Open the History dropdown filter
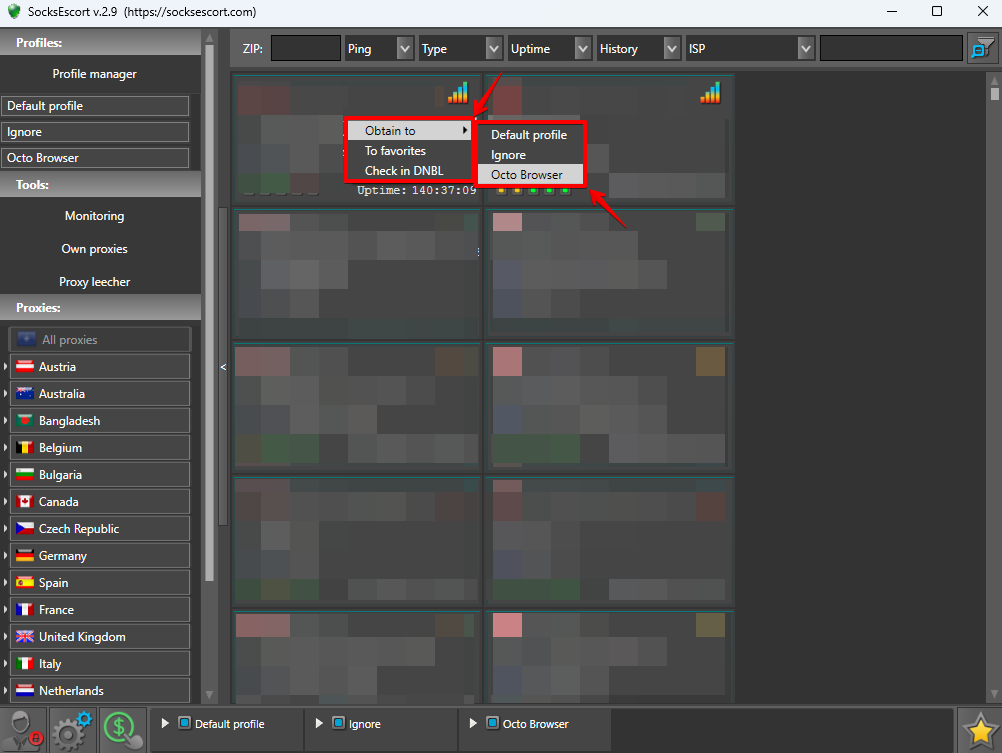 (638, 49)
